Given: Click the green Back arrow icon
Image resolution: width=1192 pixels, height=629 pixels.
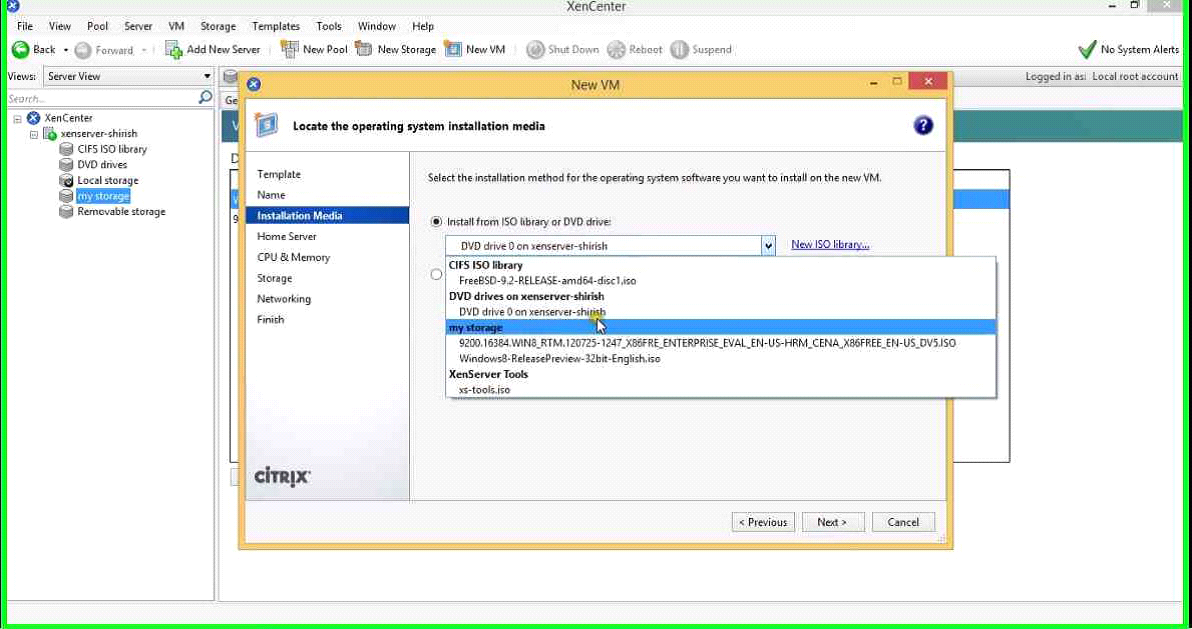Looking at the screenshot, I should click(x=21, y=49).
